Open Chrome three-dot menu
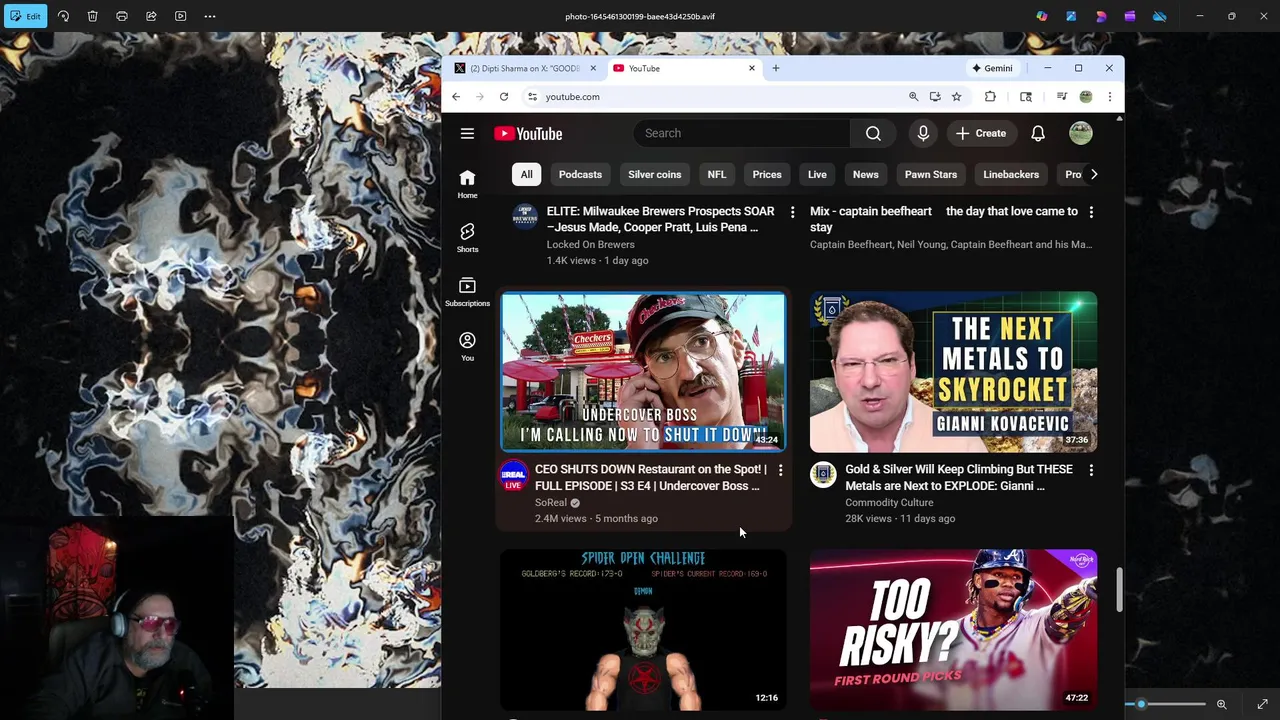This screenshot has height=720, width=1280. pos(1109,97)
